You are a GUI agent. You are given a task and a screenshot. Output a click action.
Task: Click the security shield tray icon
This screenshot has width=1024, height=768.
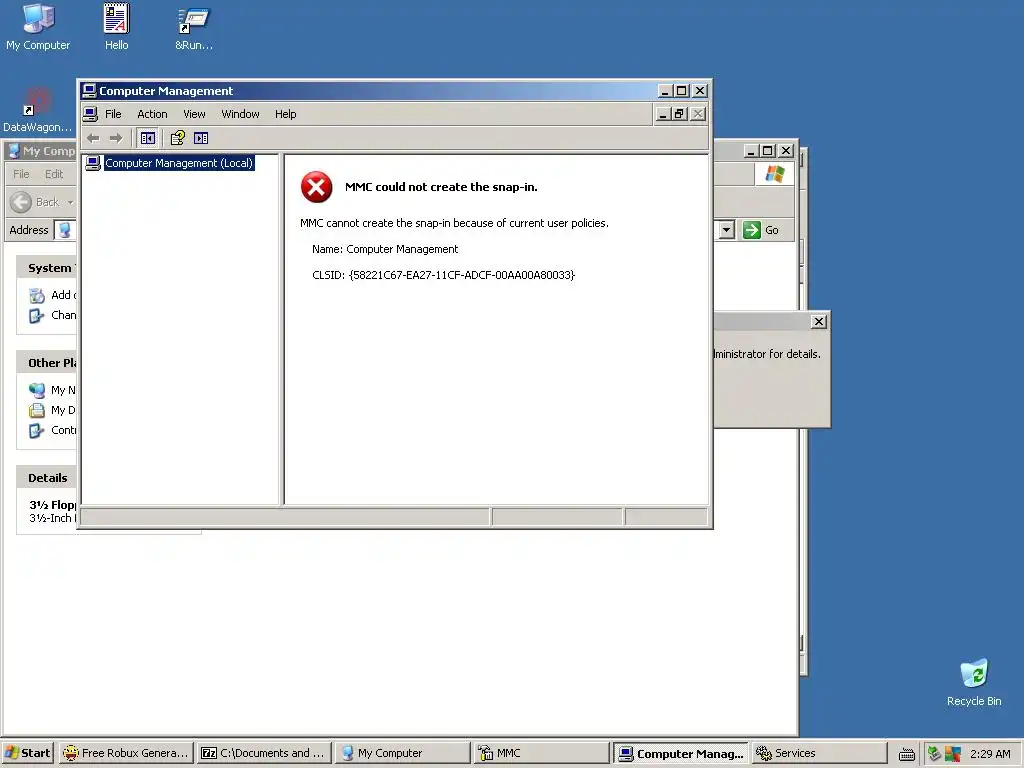tap(953, 754)
